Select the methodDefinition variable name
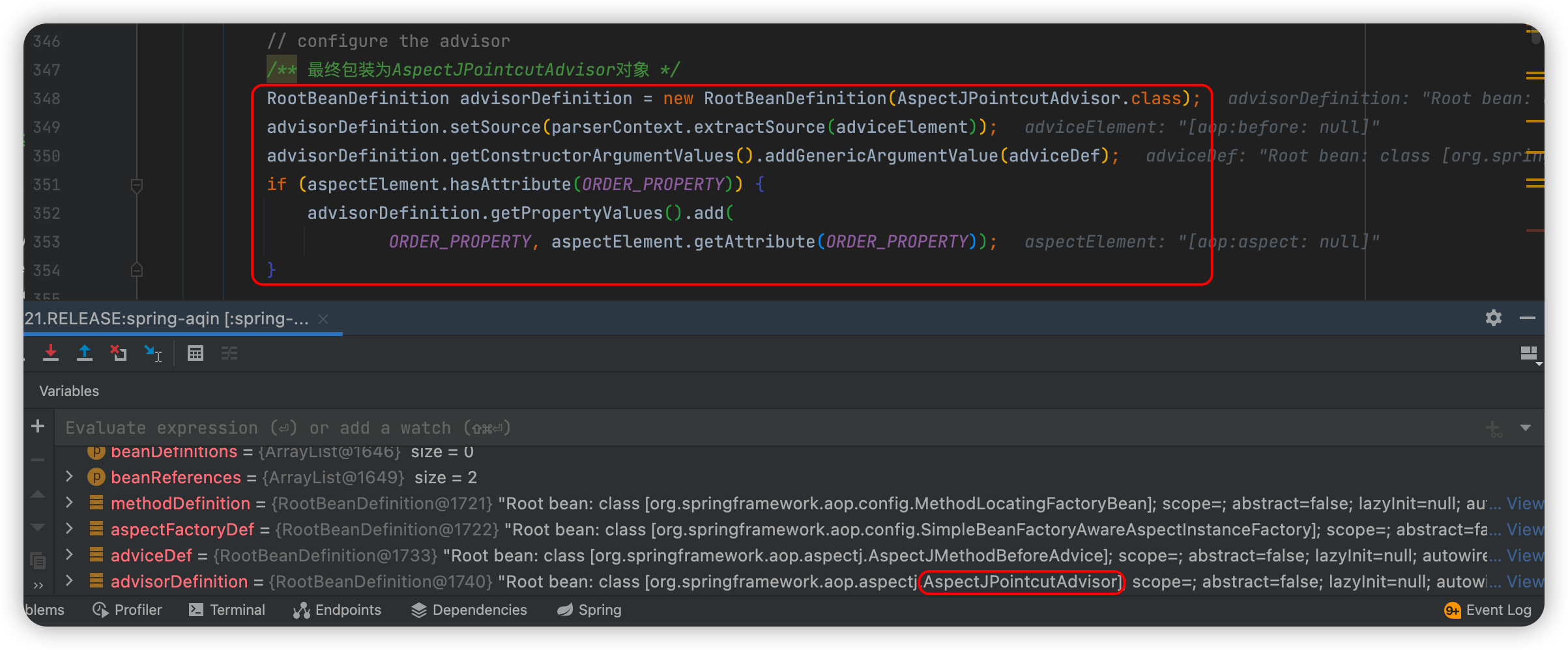 point(181,503)
